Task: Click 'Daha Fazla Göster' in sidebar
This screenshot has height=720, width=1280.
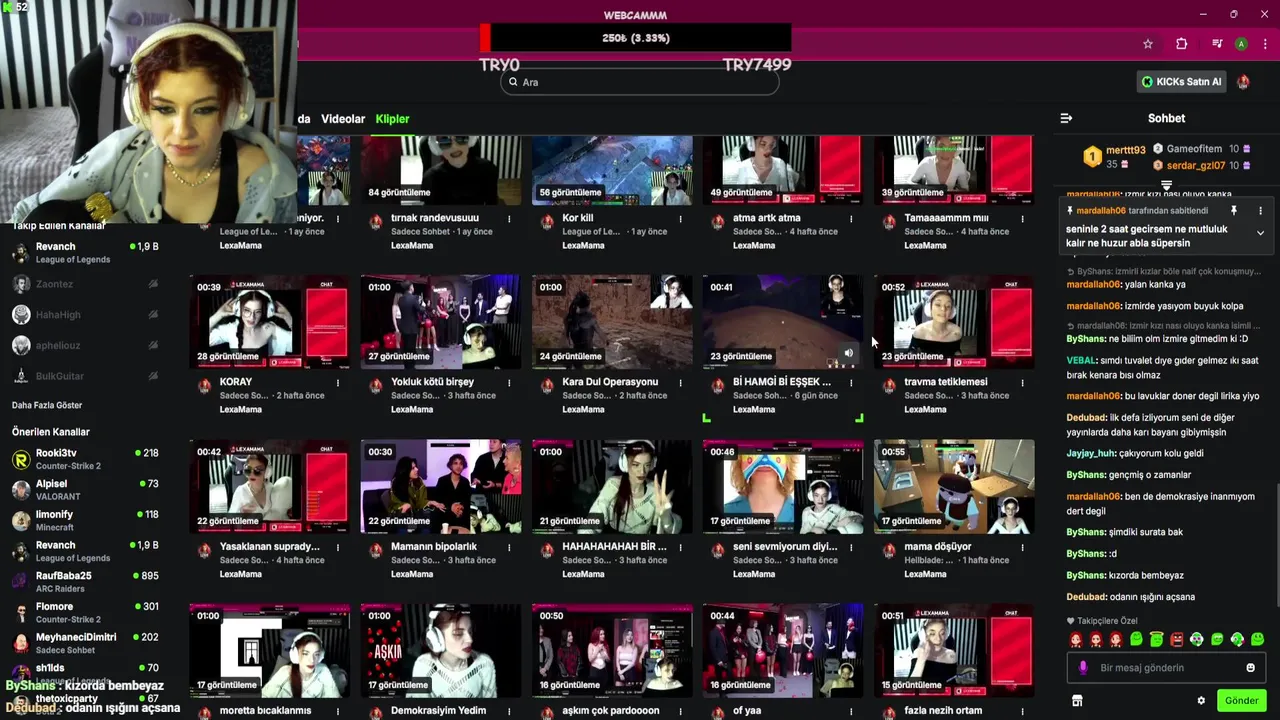Action: click(x=47, y=405)
